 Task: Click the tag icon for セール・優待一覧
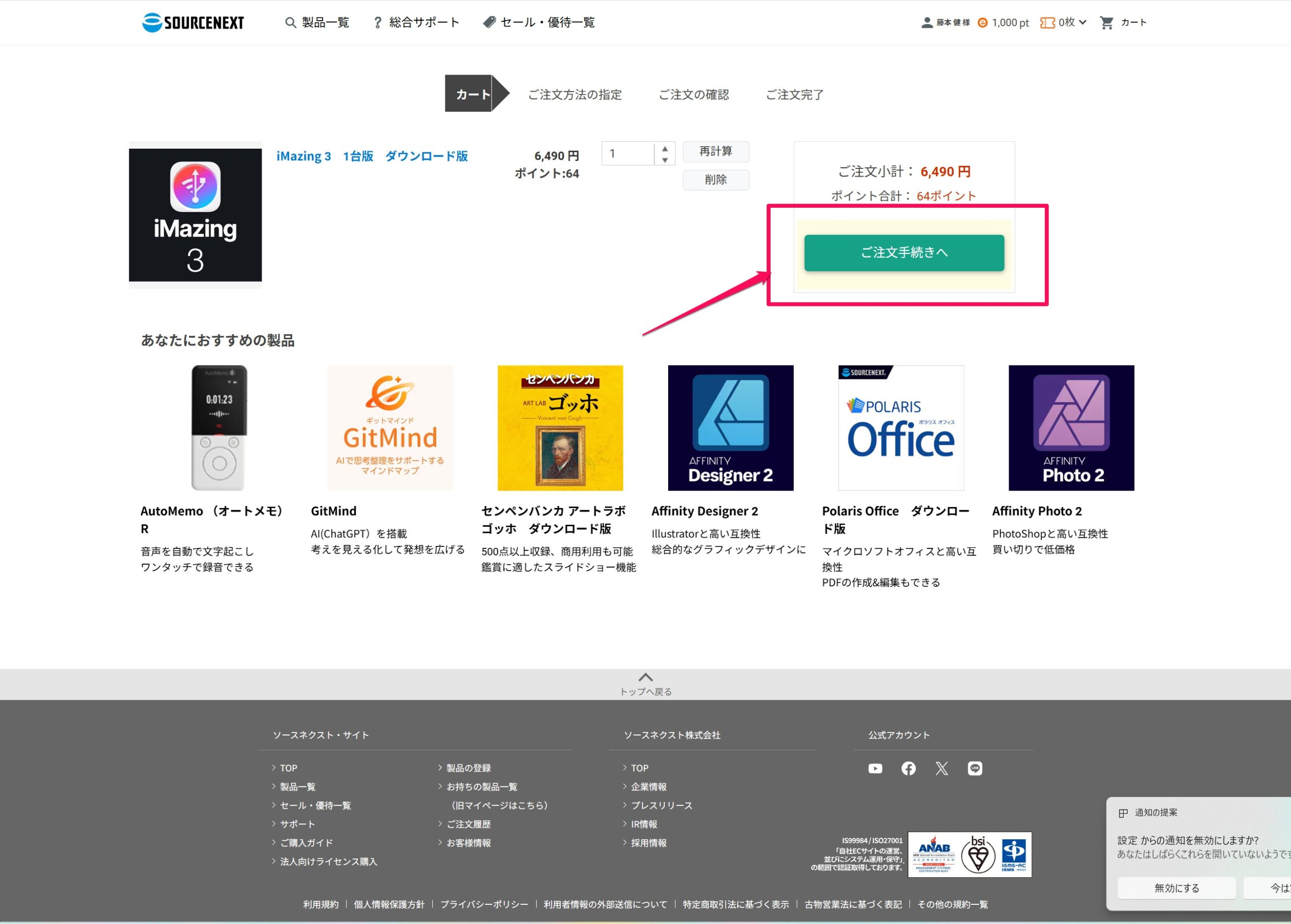coord(489,22)
